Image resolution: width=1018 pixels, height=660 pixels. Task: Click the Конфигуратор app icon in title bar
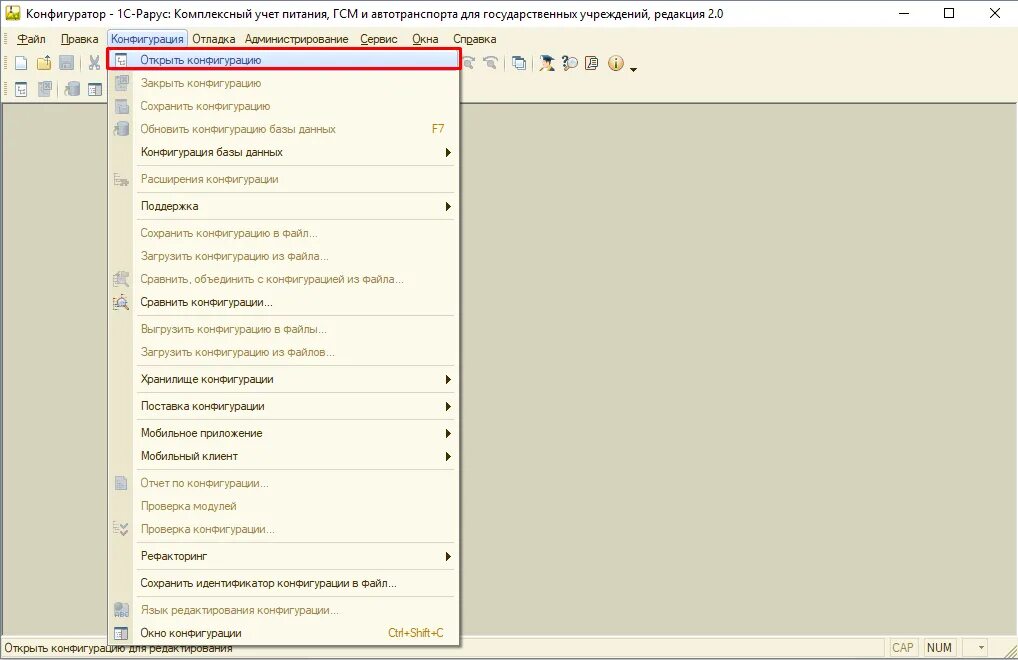coord(12,13)
